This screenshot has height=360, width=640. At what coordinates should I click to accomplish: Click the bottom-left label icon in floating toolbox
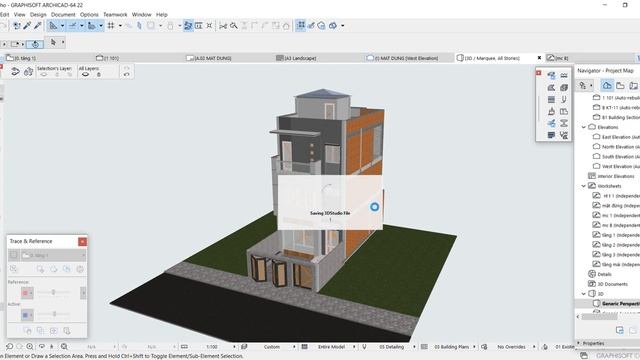click(551, 135)
